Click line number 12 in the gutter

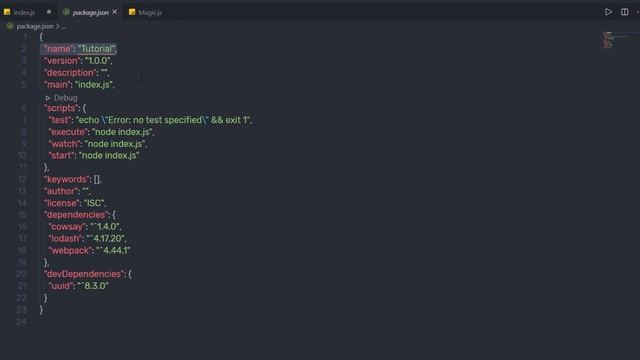pyautogui.click(x=22, y=179)
